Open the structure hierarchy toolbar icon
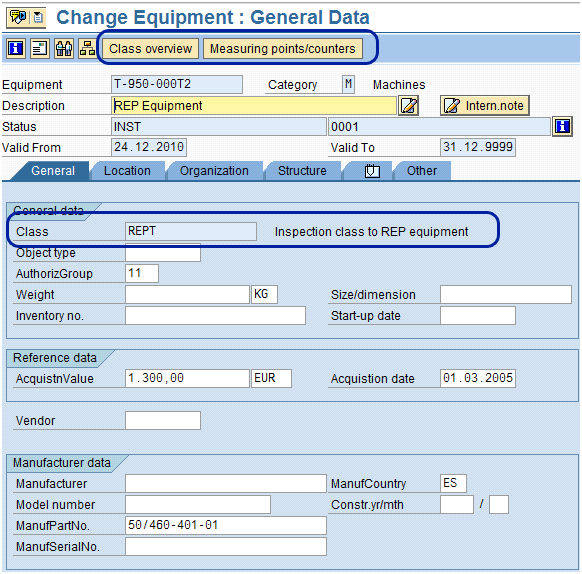Image resolution: width=582 pixels, height=574 pixels. tap(88, 49)
